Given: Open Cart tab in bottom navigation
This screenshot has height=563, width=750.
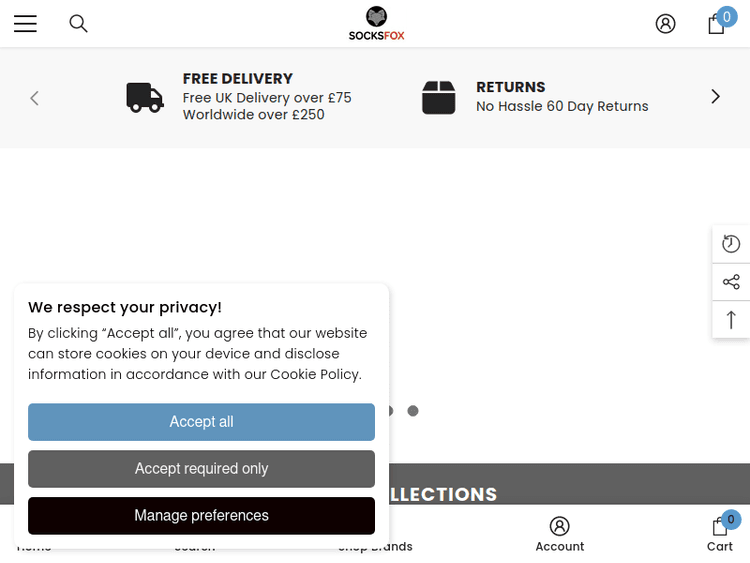Looking at the screenshot, I should pos(720,533).
